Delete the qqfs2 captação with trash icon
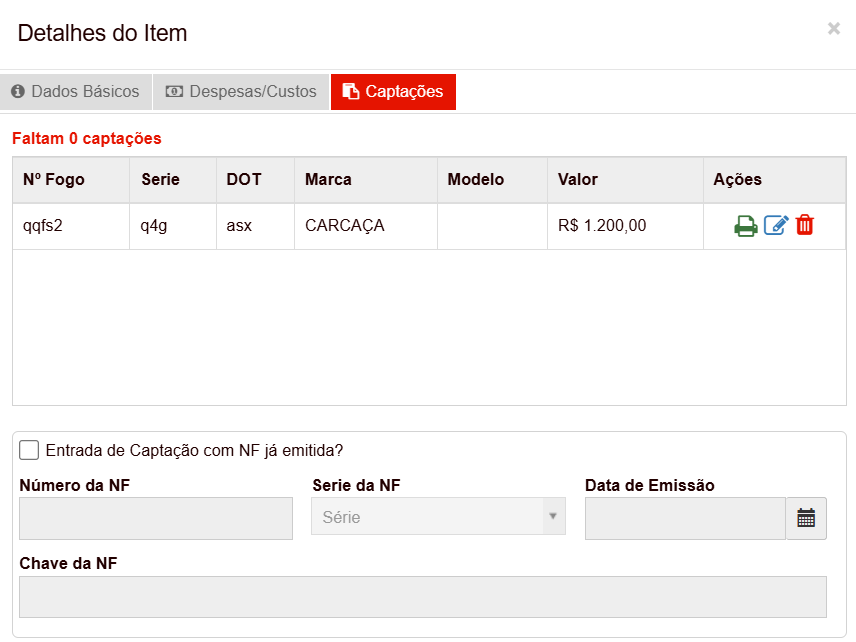 805,225
